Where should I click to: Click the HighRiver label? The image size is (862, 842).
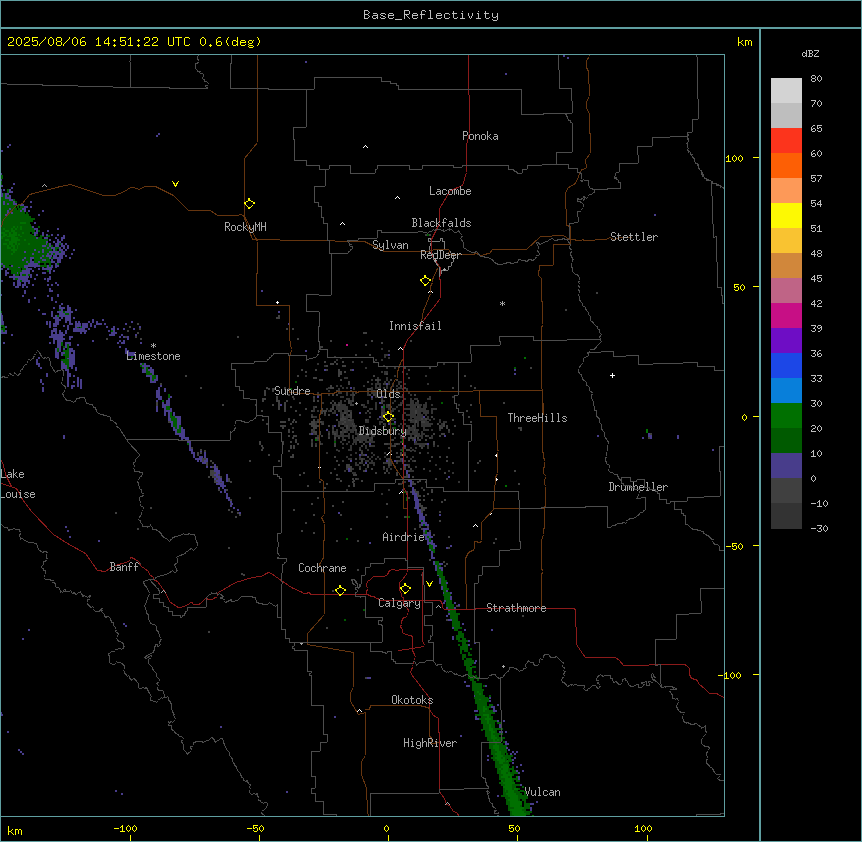click(430, 743)
